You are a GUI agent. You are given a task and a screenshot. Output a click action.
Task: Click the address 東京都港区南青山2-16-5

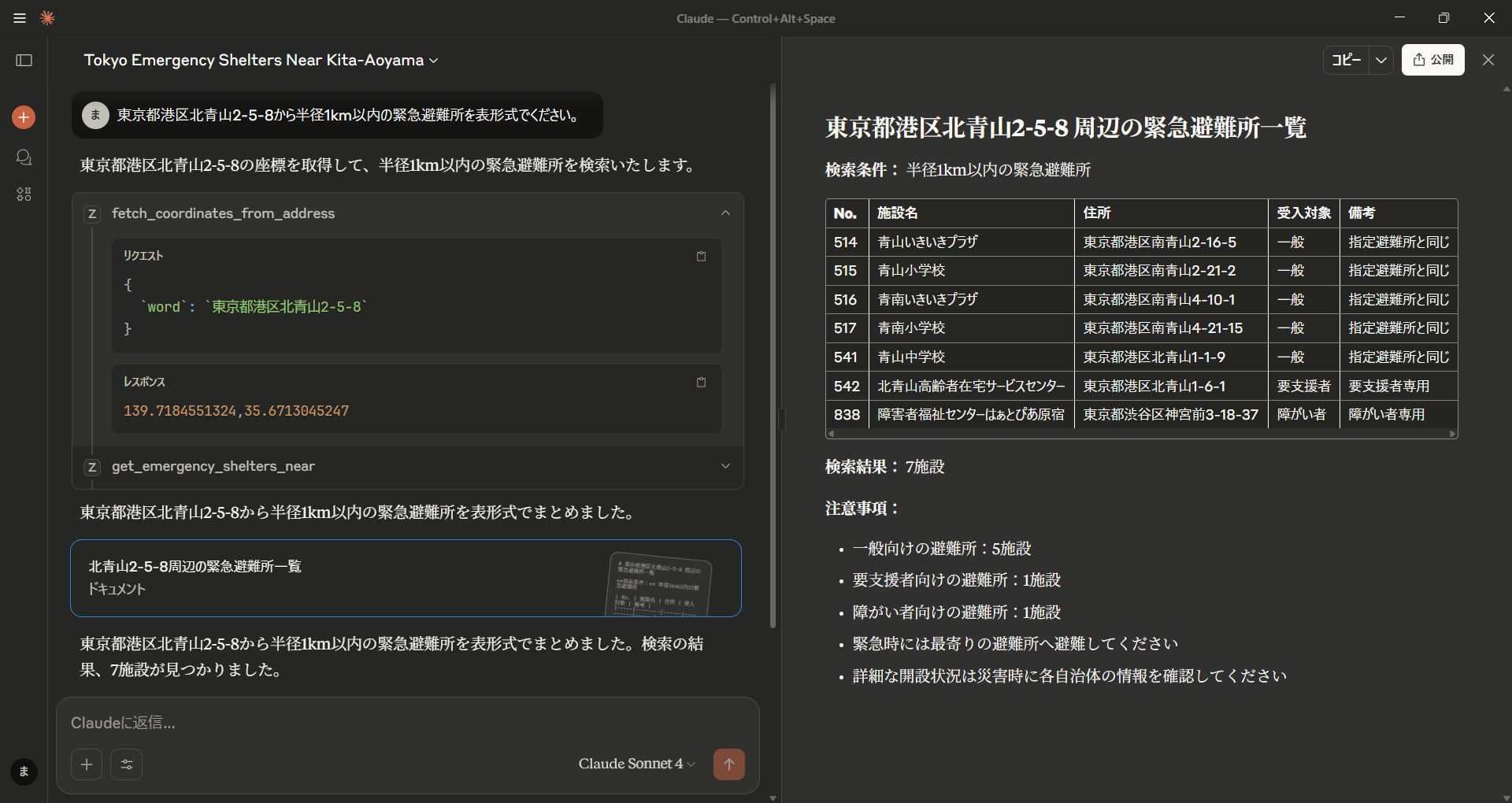(x=1160, y=242)
